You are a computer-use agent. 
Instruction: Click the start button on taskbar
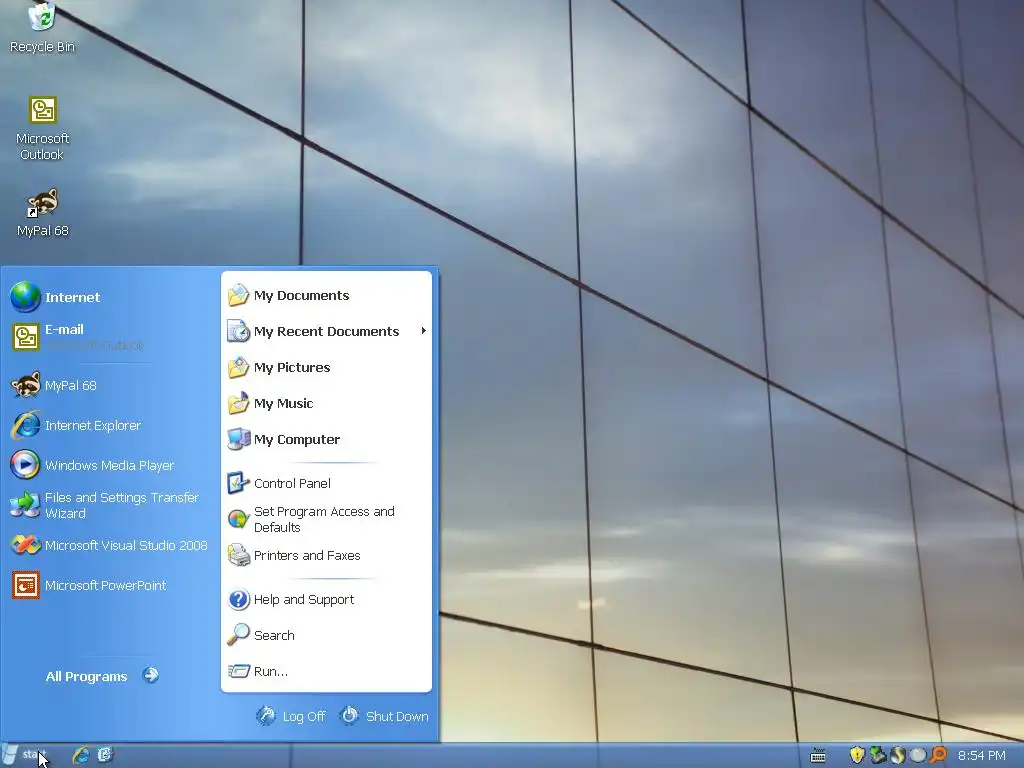(25, 755)
